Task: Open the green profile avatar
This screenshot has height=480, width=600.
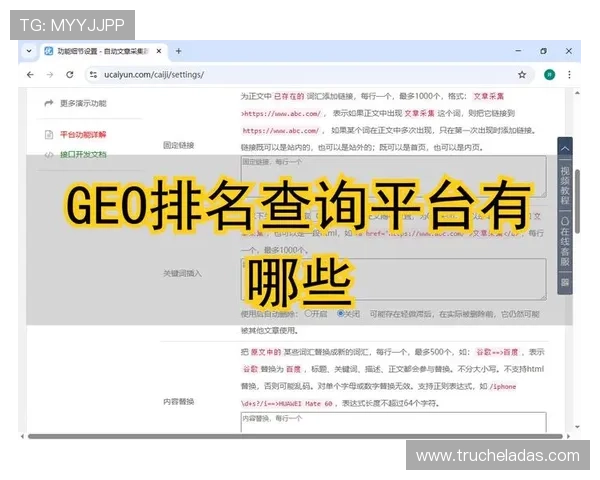Action: [549, 75]
